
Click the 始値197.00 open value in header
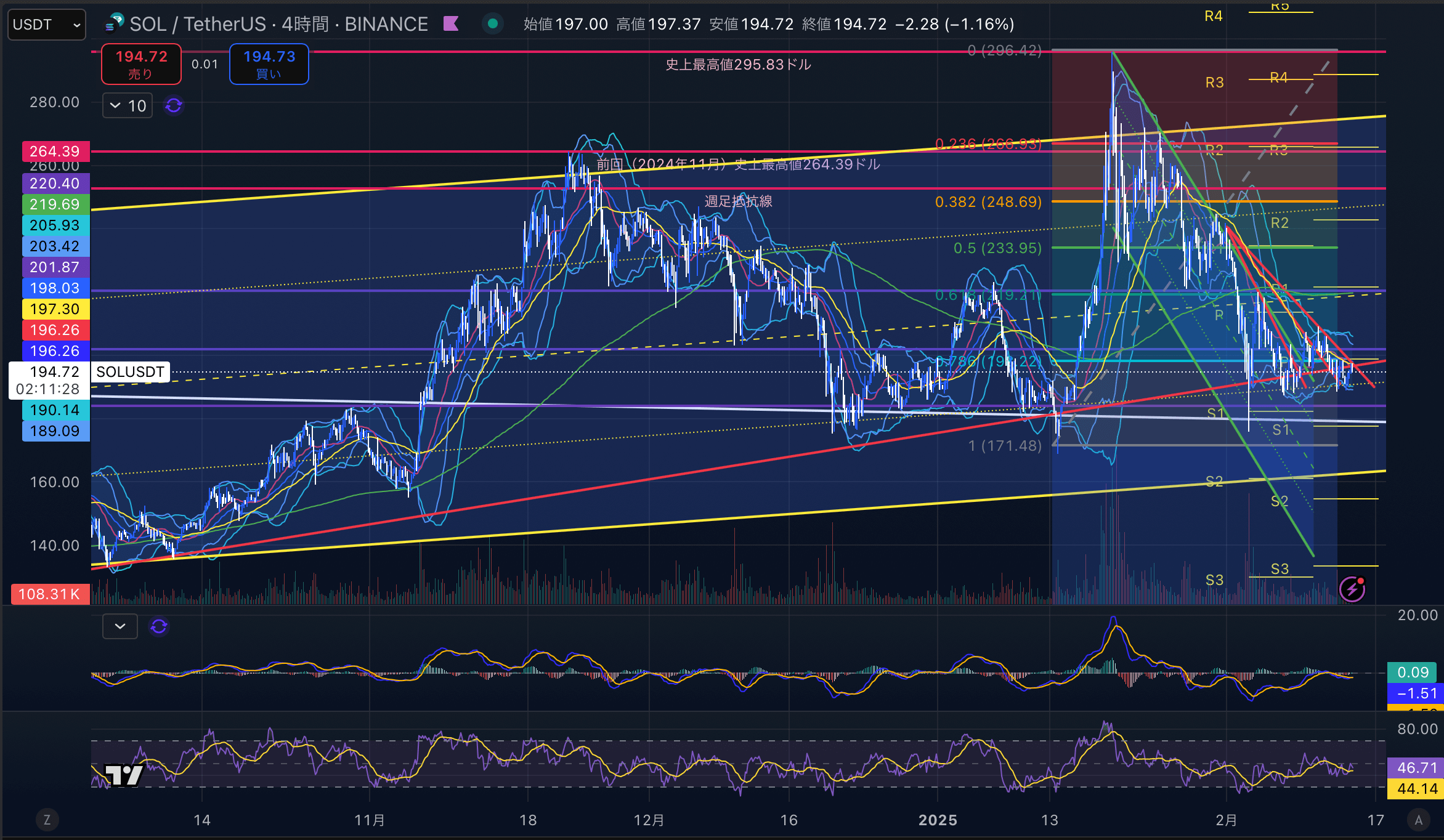coord(566,24)
